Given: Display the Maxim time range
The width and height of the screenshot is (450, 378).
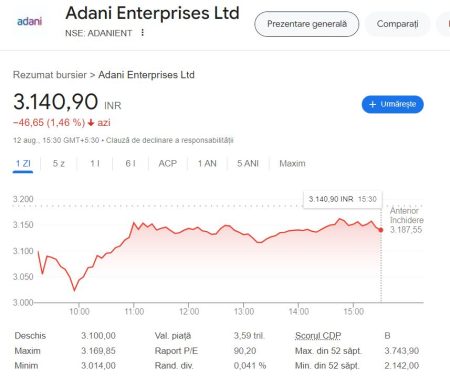Looking at the screenshot, I should coord(292,164).
